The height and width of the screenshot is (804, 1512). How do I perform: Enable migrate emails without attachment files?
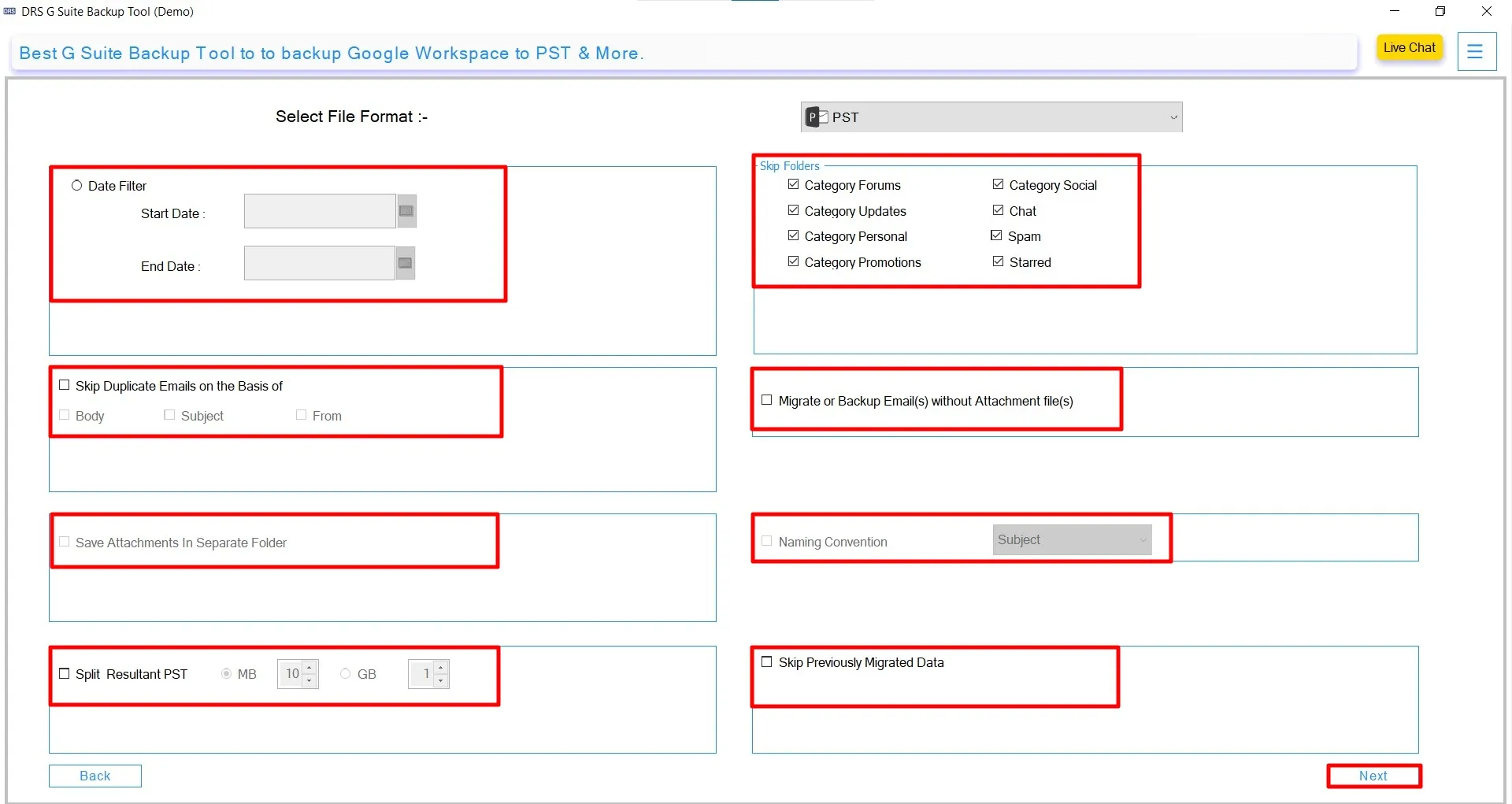click(767, 401)
